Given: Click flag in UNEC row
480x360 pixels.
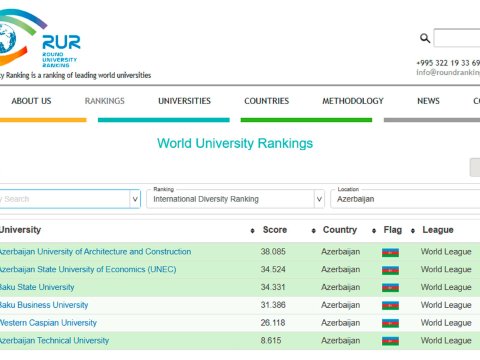Looking at the screenshot, I should tap(390, 270).
